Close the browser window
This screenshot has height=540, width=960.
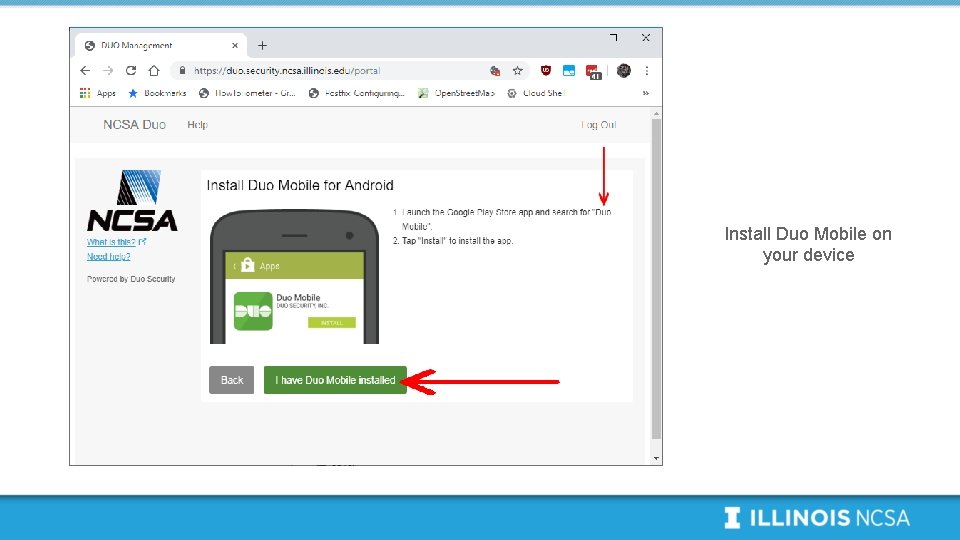[x=645, y=38]
